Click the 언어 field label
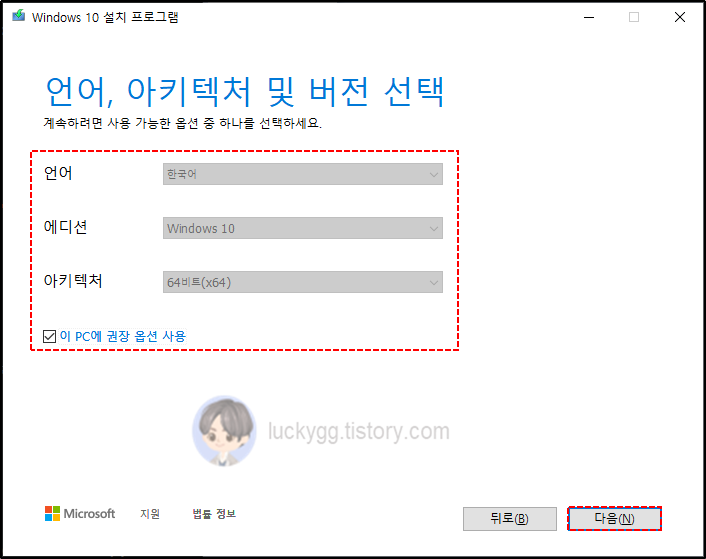This screenshot has width=706, height=559. tap(58, 173)
